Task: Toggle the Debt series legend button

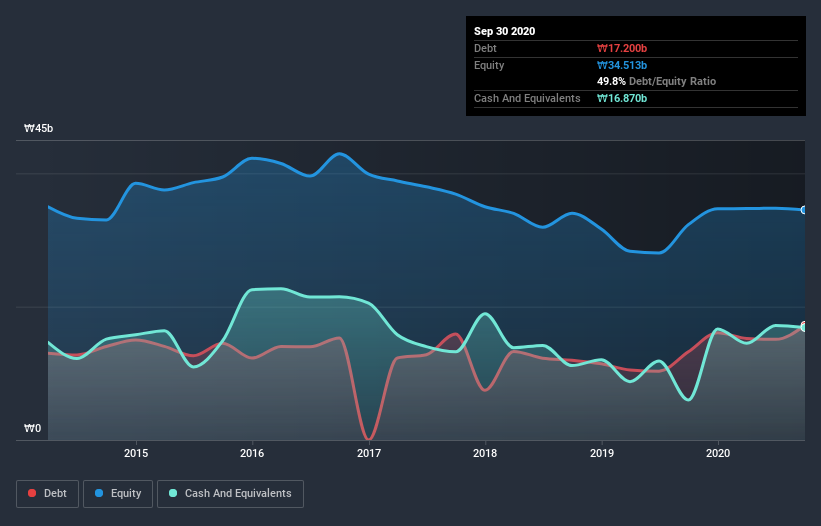Action: click(47, 494)
